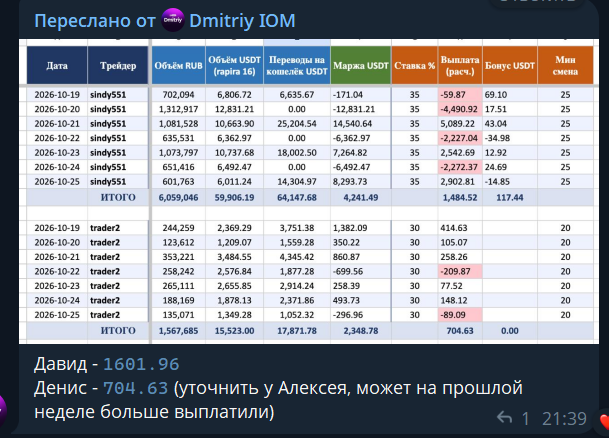Click the 6,059,046 total RUB cell

click(178, 198)
